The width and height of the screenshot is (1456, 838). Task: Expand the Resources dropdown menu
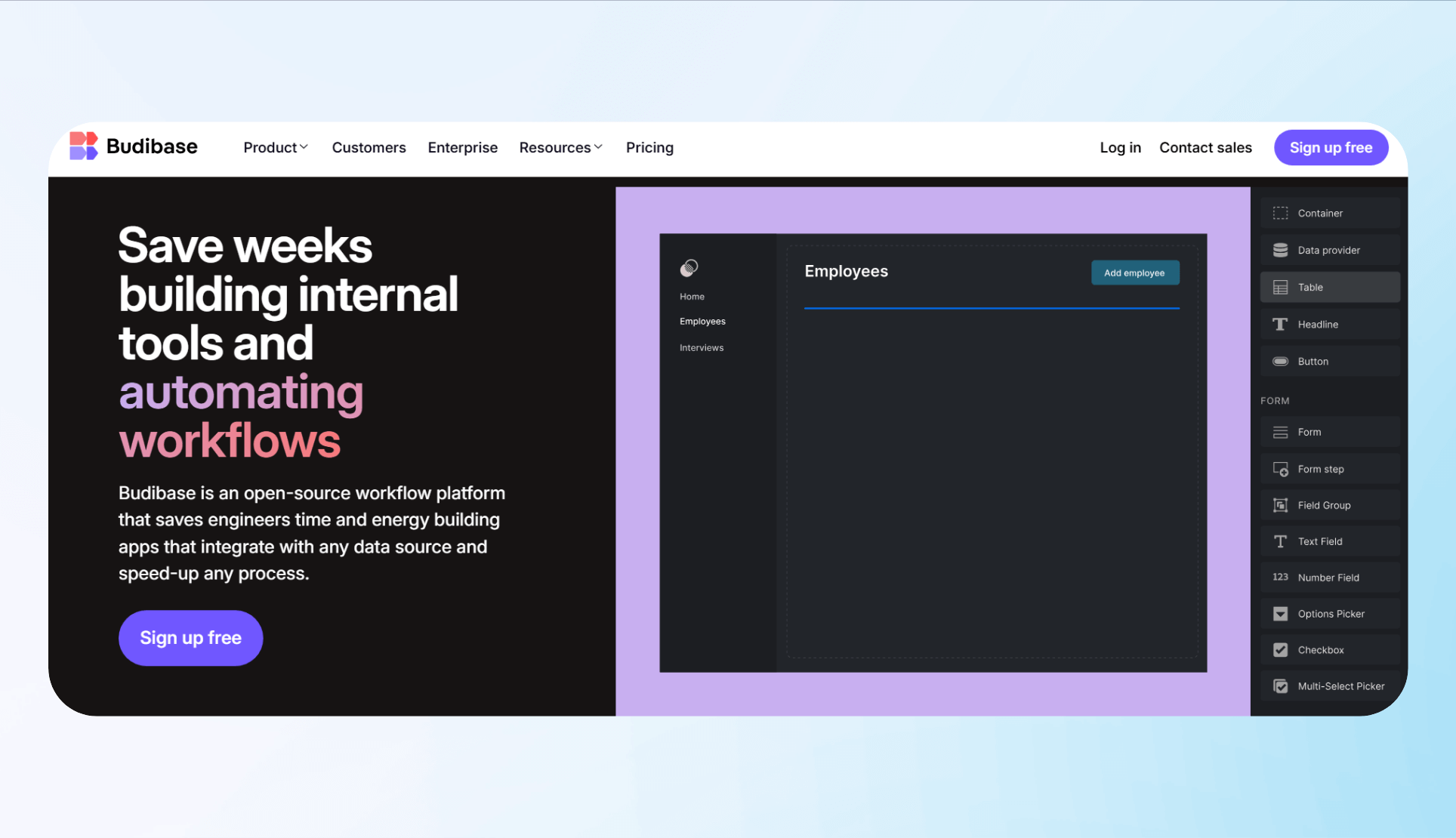[x=560, y=148]
